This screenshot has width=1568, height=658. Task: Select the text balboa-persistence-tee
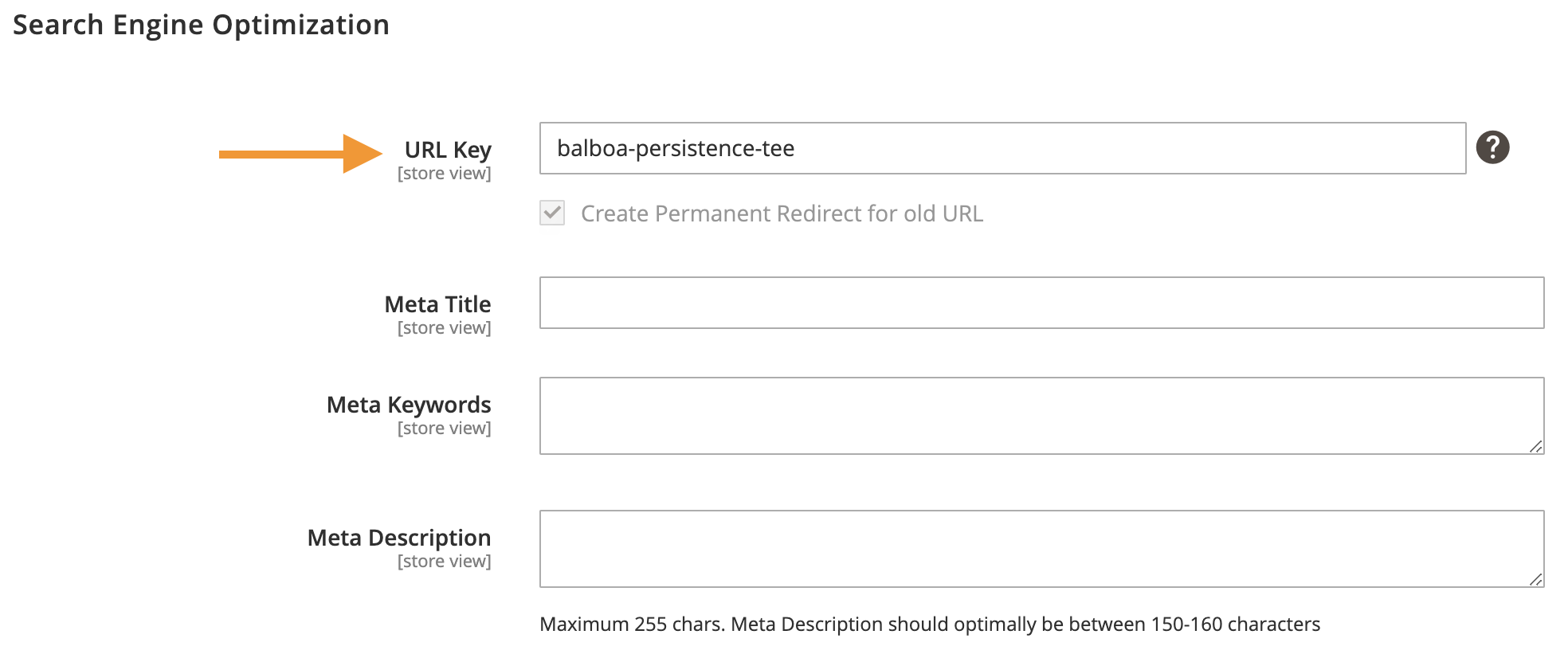pyautogui.click(x=676, y=148)
